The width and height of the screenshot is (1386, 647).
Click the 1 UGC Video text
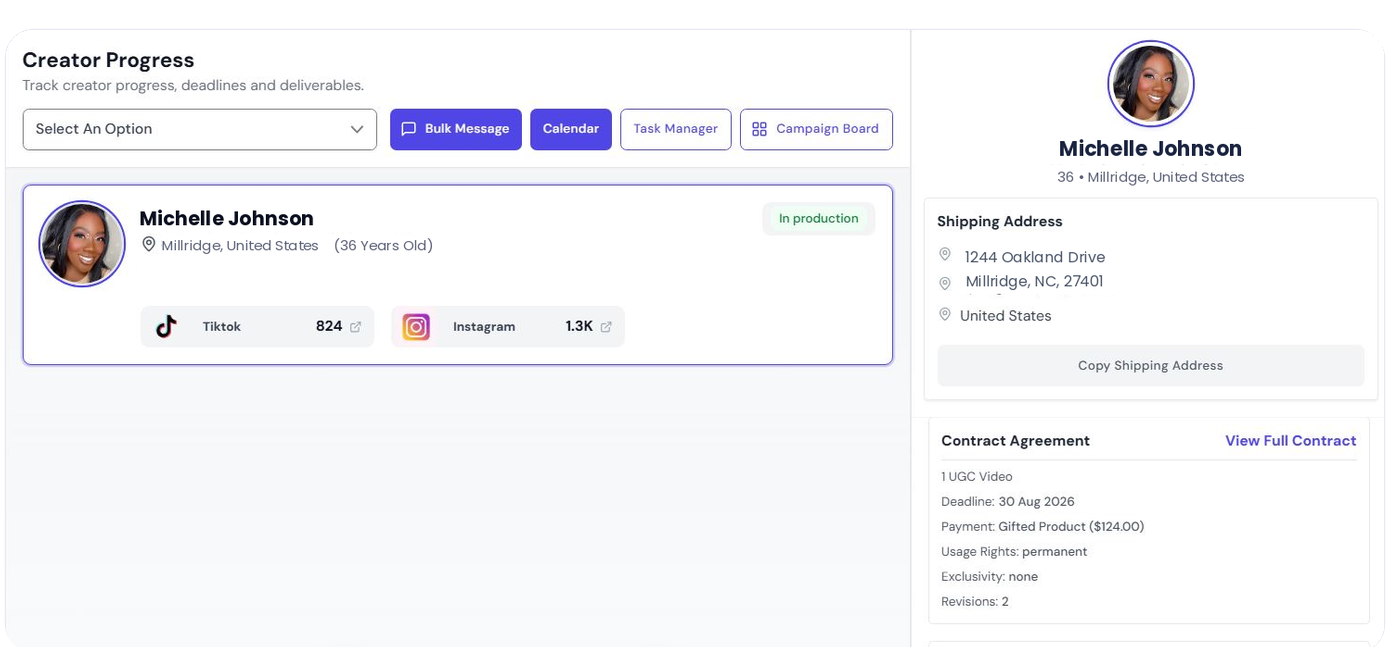(977, 477)
